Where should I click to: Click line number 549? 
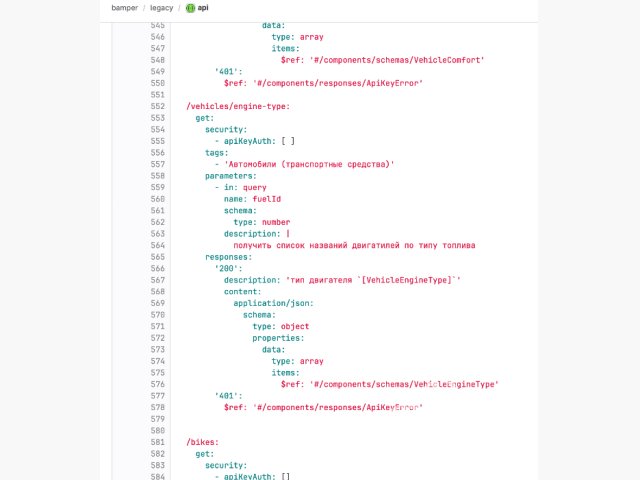tap(158, 71)
